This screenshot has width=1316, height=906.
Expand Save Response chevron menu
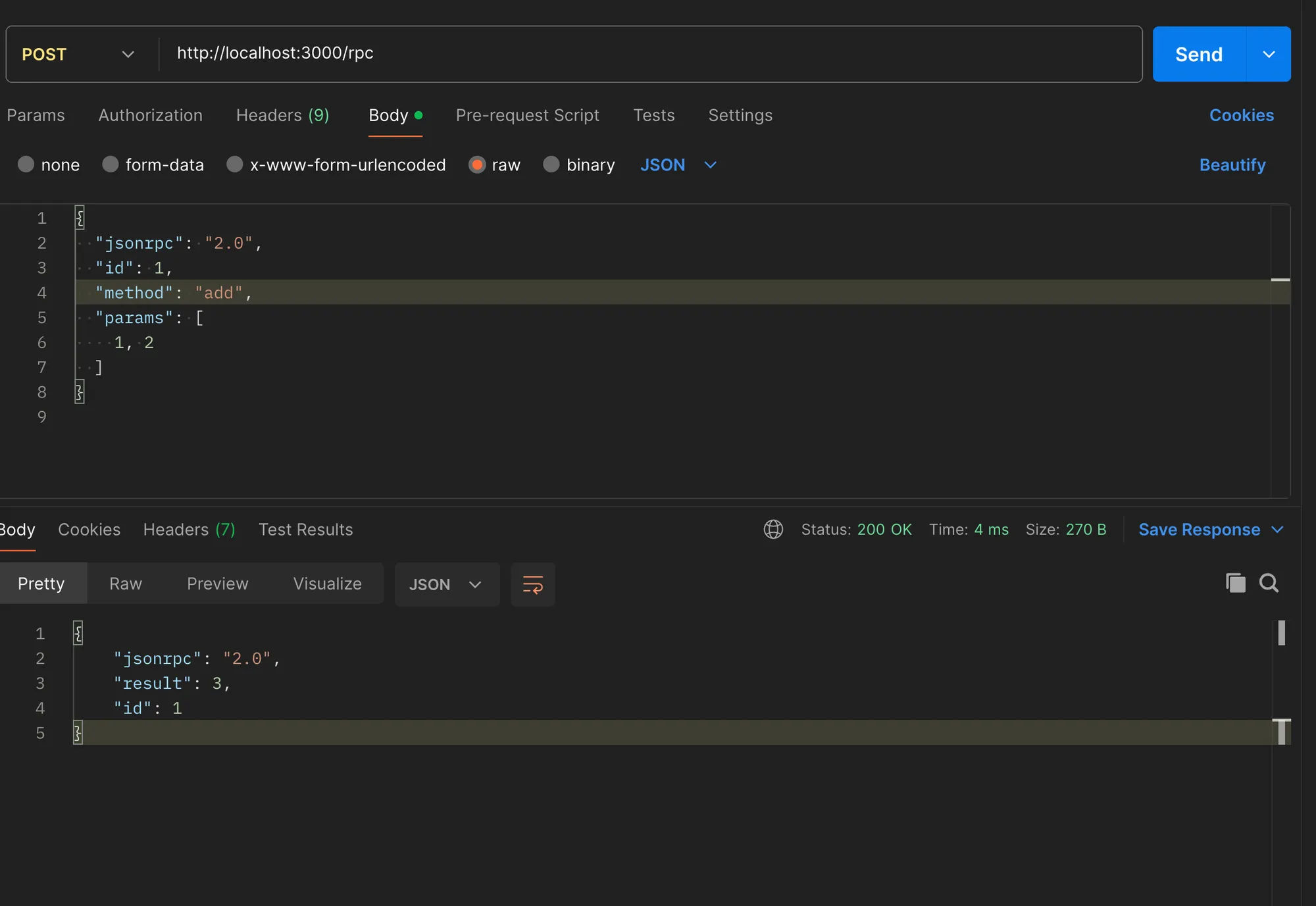(1278, 530)
